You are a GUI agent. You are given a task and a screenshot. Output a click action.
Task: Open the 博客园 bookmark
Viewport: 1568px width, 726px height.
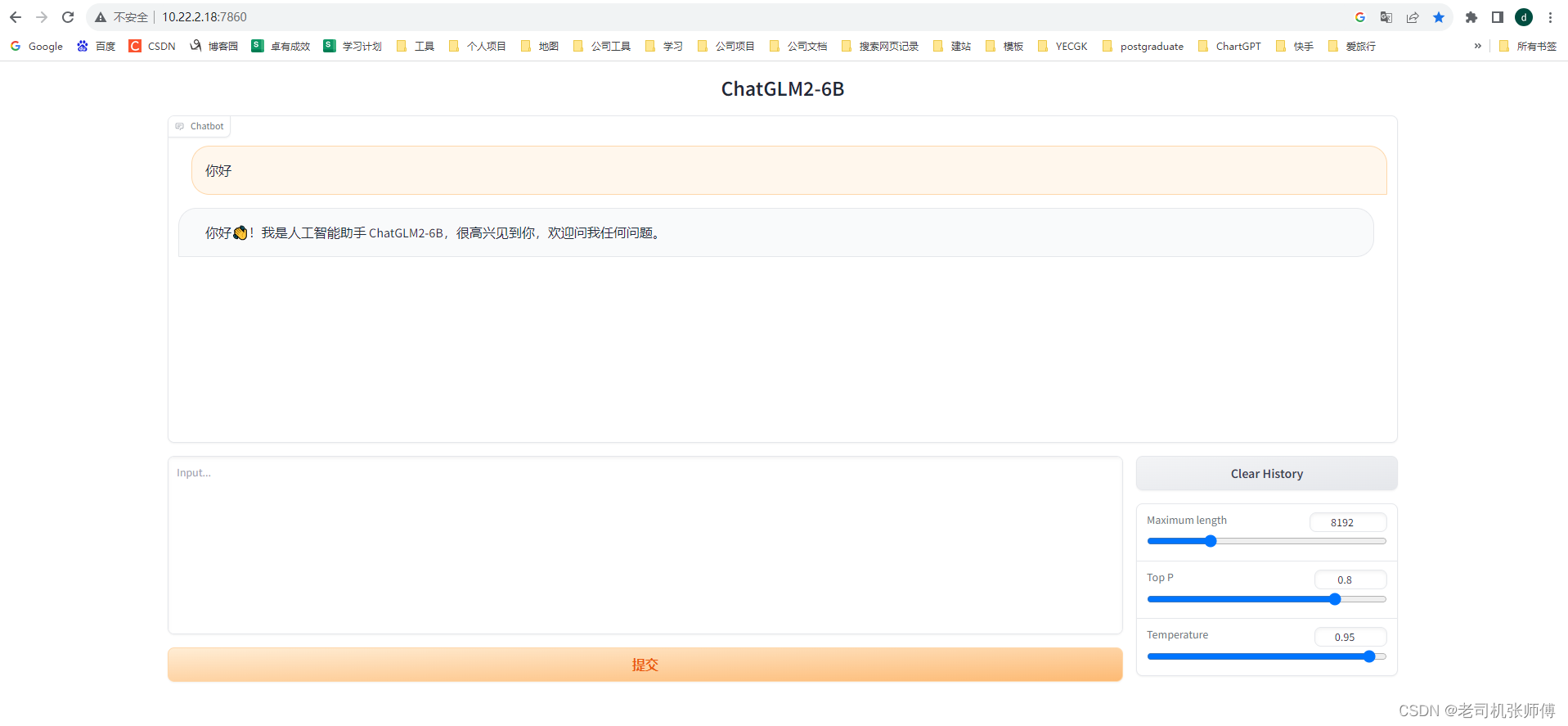[x=214, y=47]
